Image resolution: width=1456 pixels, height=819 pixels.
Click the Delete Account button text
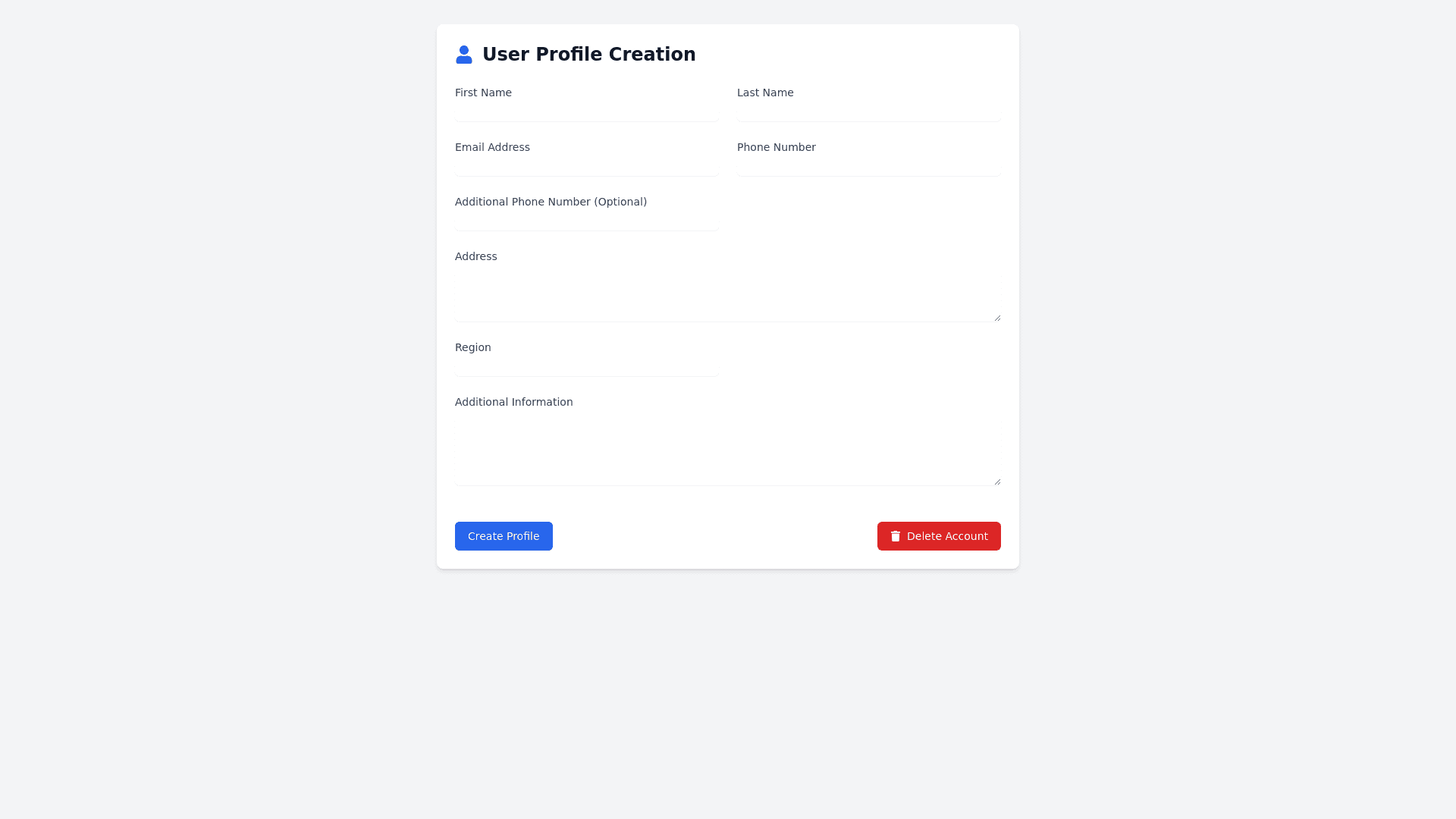point(947,536)
